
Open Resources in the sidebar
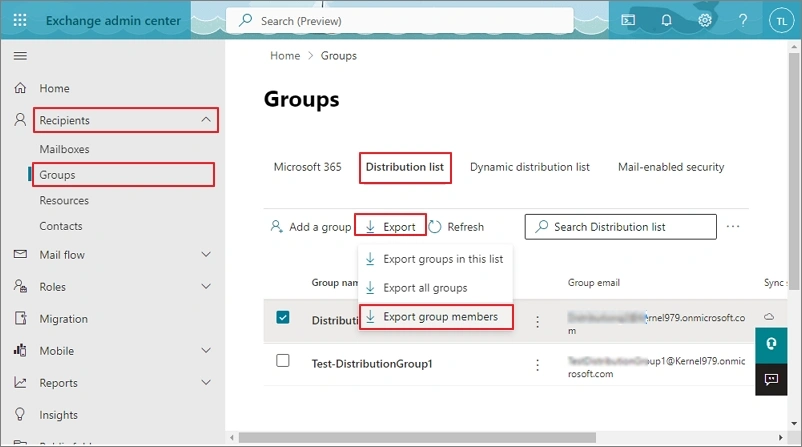(64, 200)
